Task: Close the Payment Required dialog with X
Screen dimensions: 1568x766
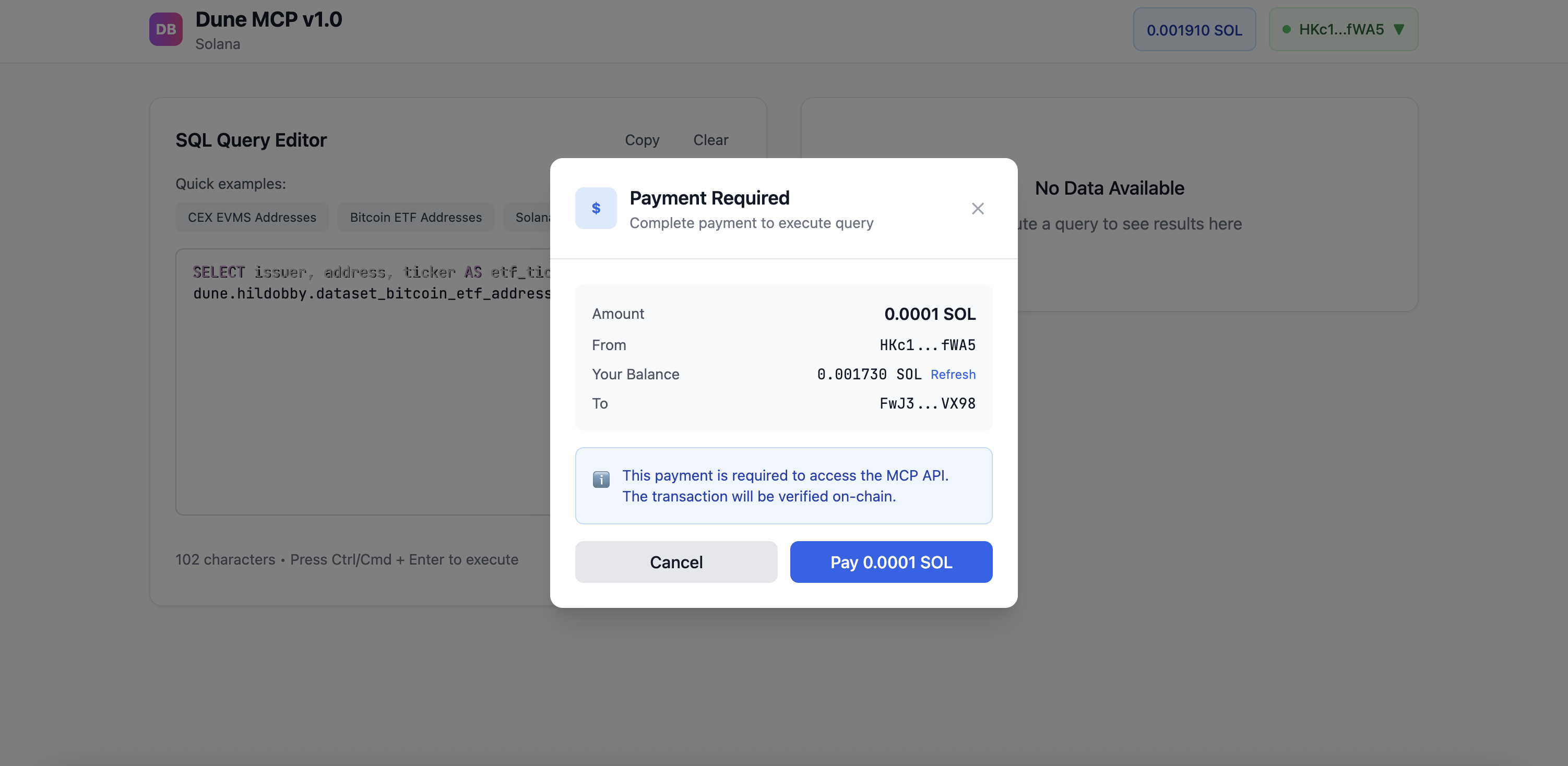Action: 978,209
